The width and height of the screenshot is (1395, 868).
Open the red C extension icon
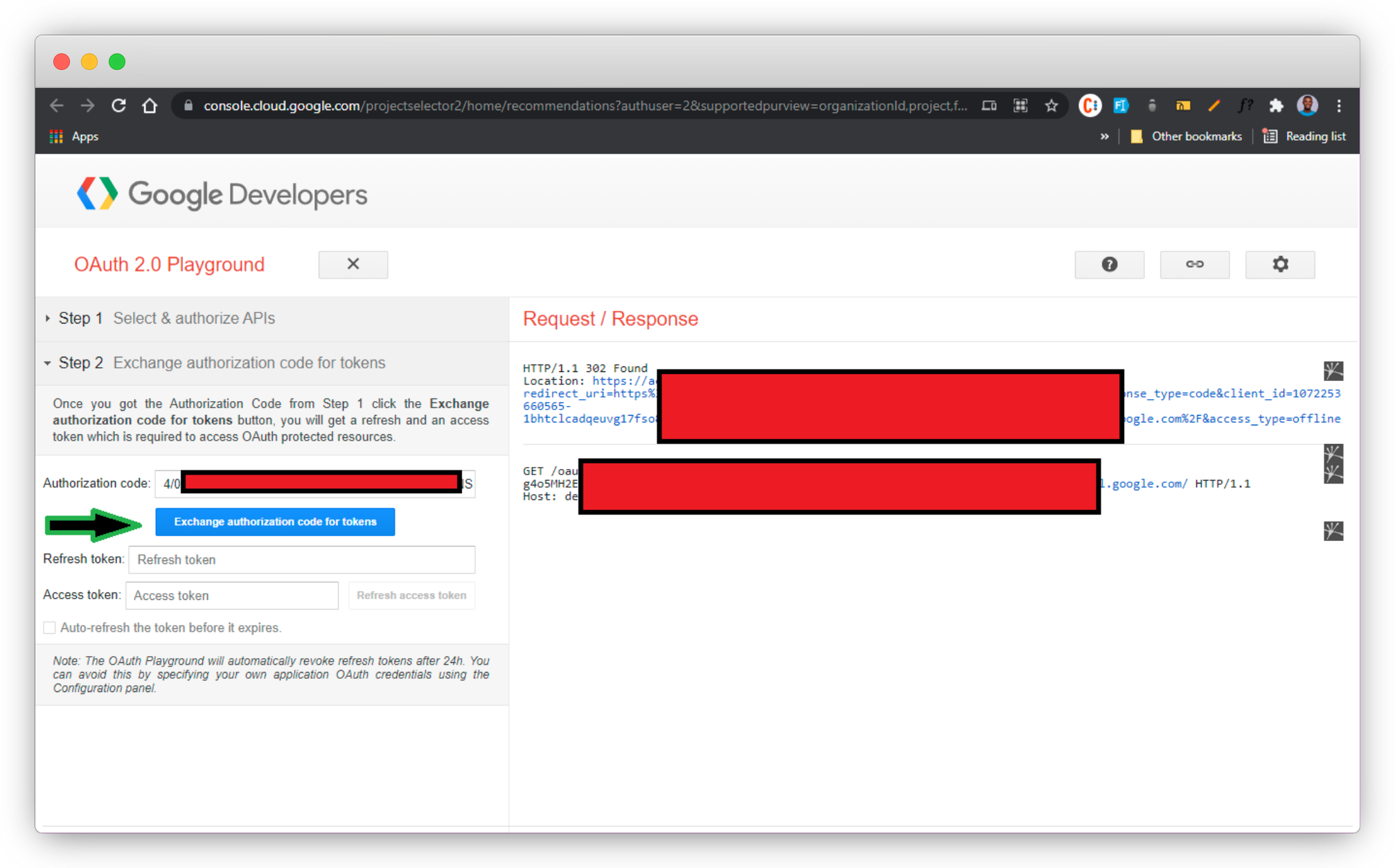click(1090, 105)
